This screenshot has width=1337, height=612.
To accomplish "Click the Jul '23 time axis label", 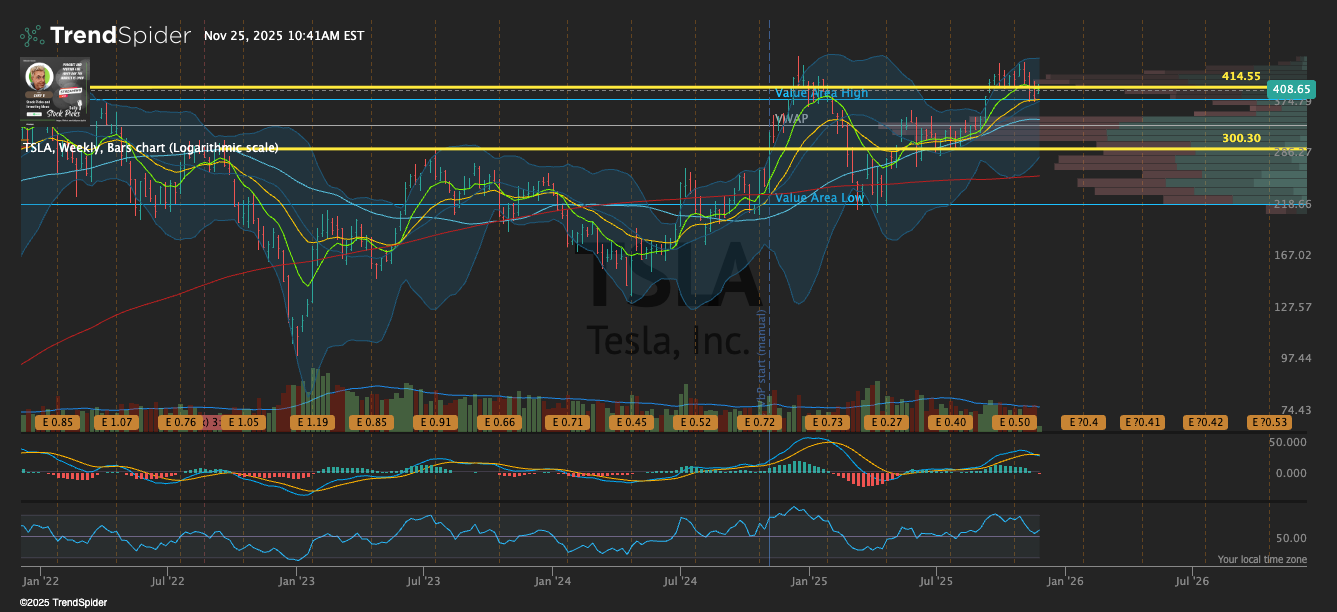I will pyautogui.click(x=424, y=580).
